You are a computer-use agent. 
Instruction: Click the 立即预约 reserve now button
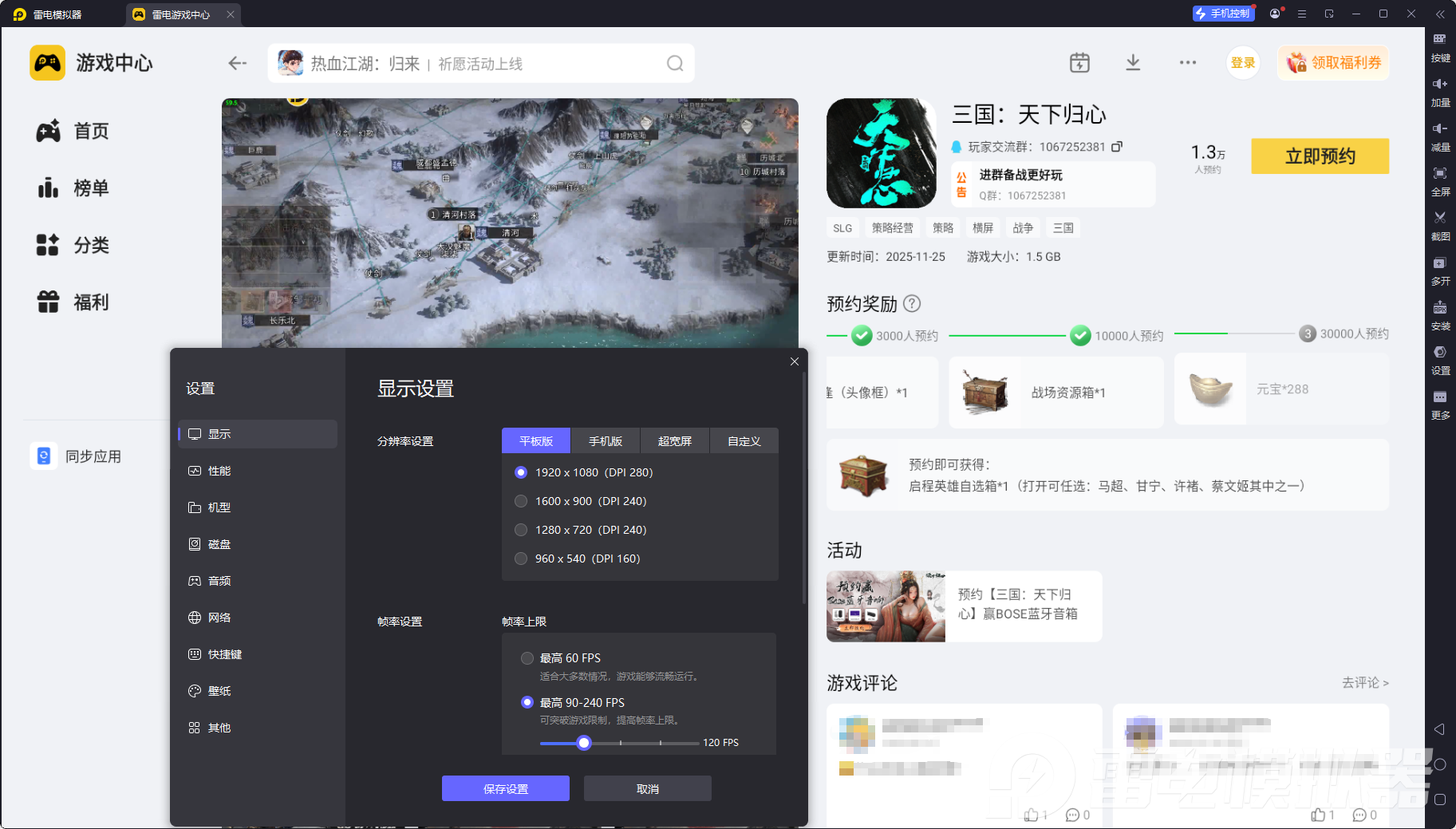1320,156
